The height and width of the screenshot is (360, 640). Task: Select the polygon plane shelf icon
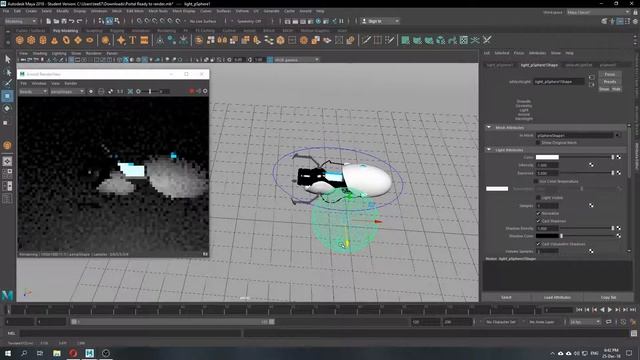point(78,40)
